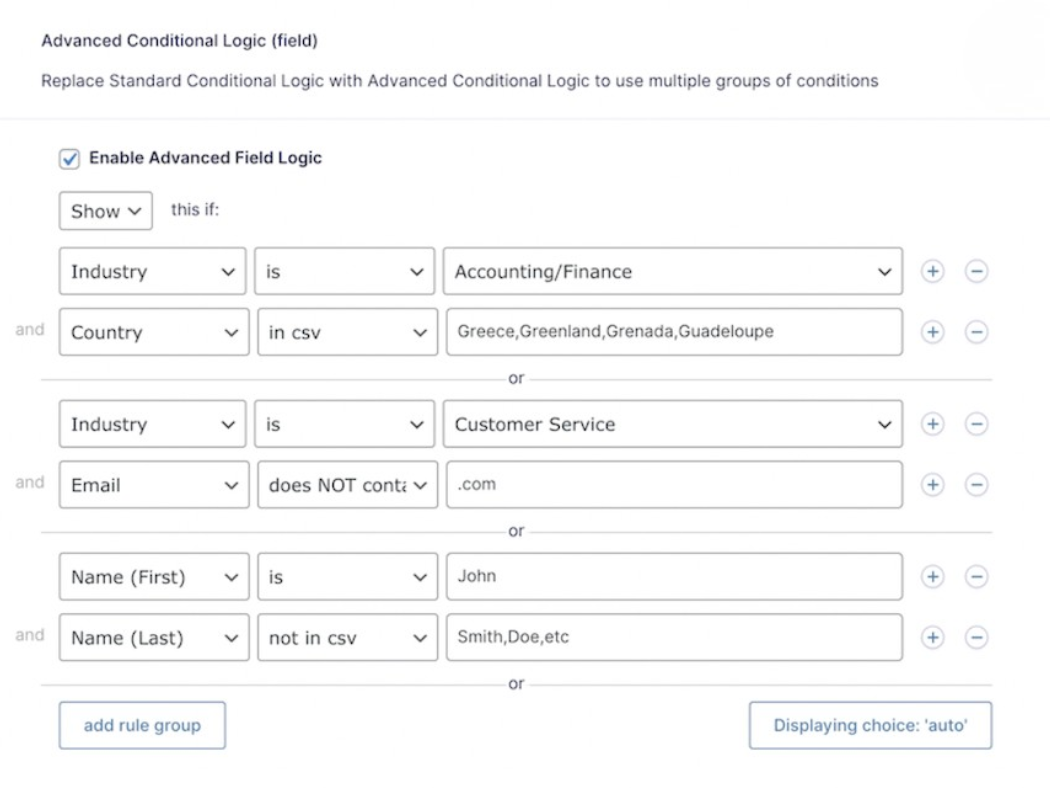This screenshot has height=788, width=1050.
Task: Open the Country field selector
Action: (x=153, y=331)
